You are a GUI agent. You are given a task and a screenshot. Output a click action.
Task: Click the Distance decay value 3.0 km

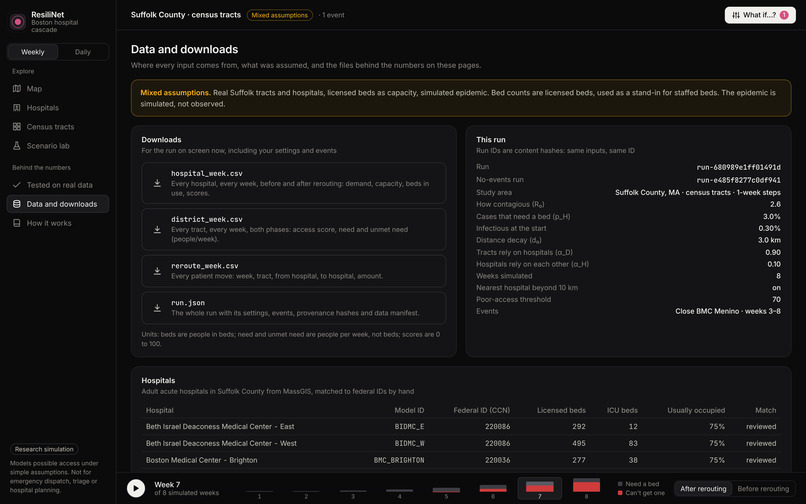(769, 240)
